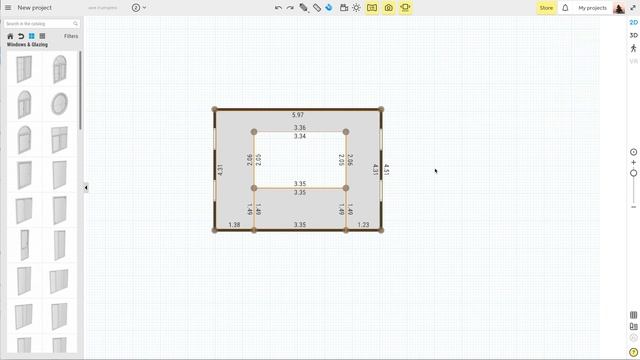Screen dimensions: 640x360
Task: Open the user profile avatar
Action: 619,8
